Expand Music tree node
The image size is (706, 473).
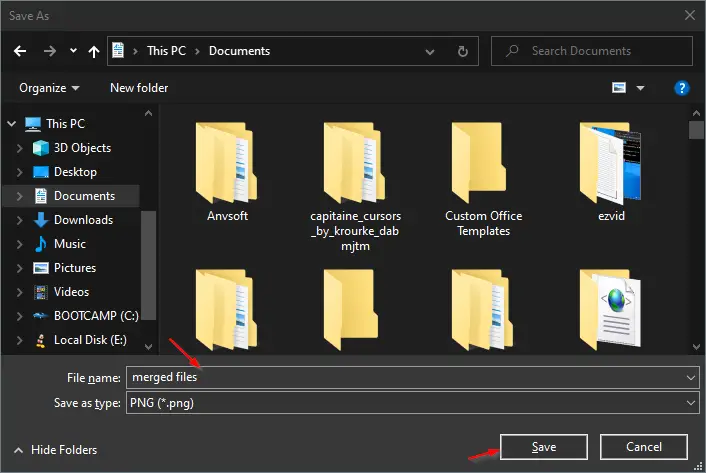coord(19,244)
